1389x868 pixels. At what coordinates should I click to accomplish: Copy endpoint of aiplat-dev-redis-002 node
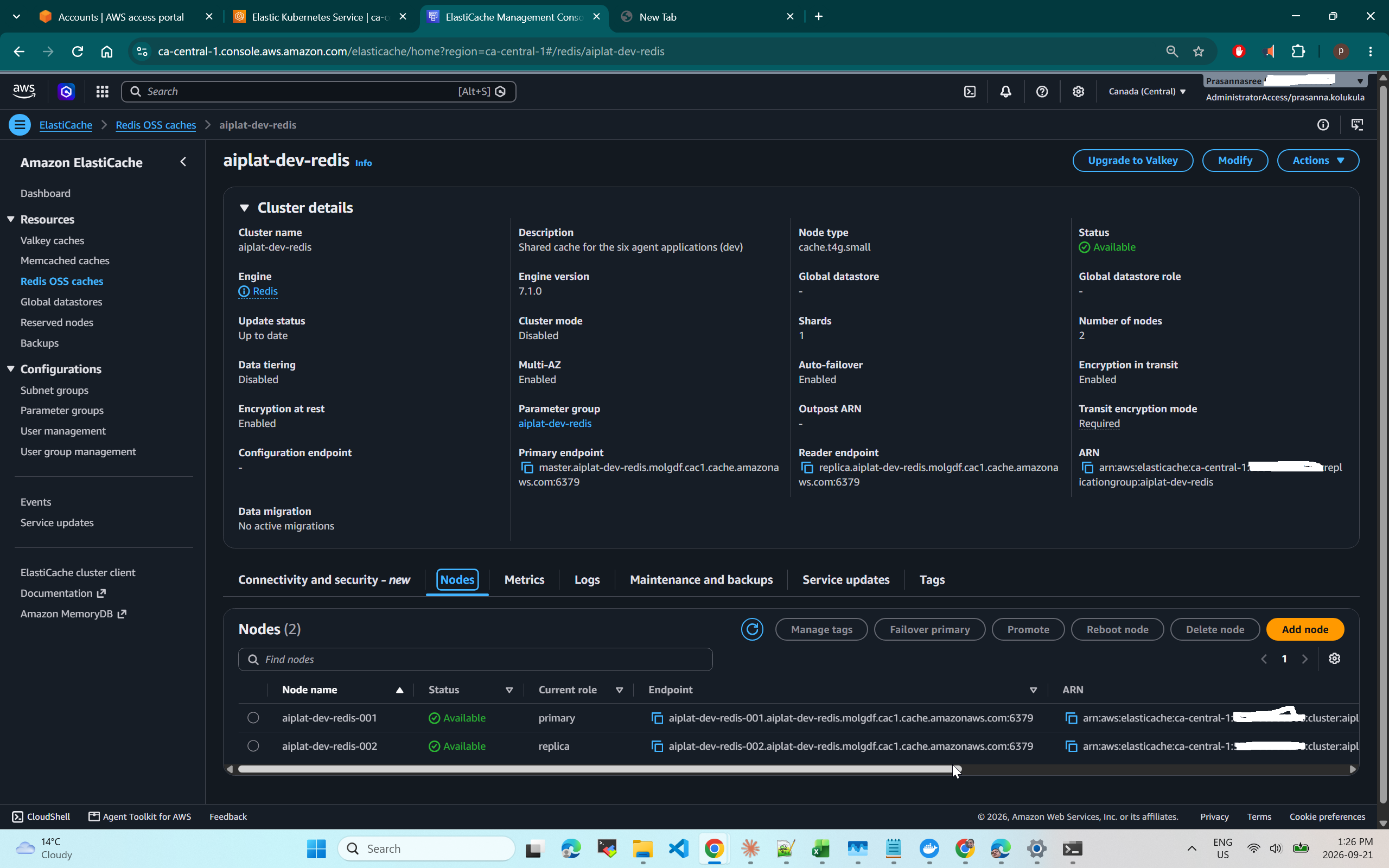(x=657, y=746)
